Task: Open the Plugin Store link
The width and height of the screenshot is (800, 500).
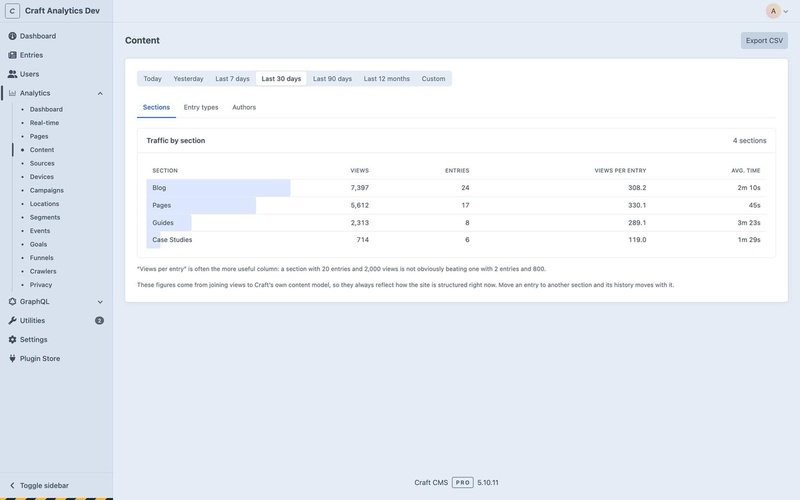Action: 40,358
